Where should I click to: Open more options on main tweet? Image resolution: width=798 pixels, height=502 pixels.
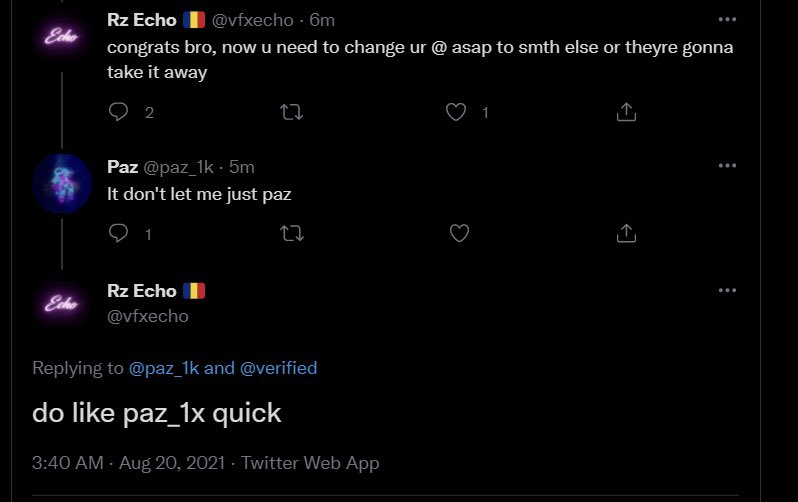[727, 291]
